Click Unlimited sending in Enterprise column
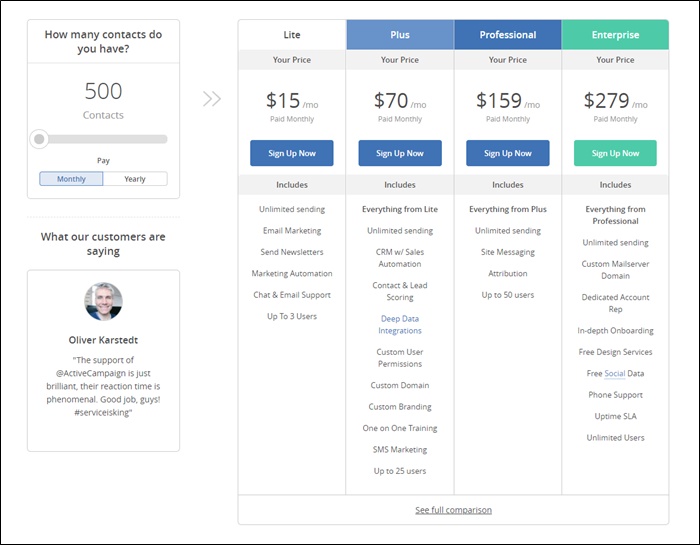This screenshot has height=545, width=700. (615, 243)
